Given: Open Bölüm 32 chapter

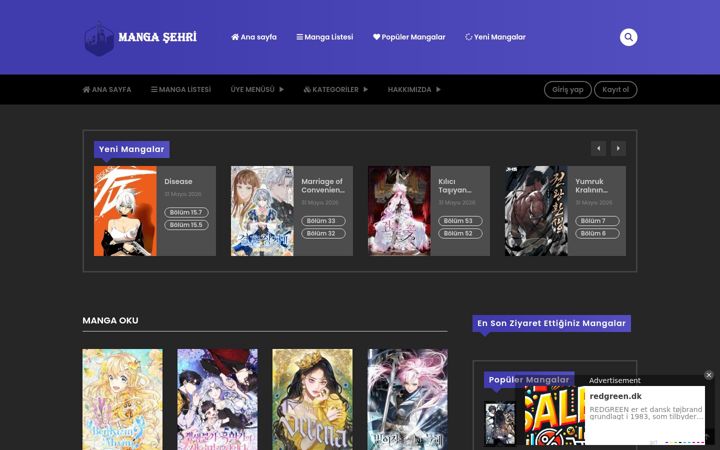Looking at the screenshot, I should [323, 233].
